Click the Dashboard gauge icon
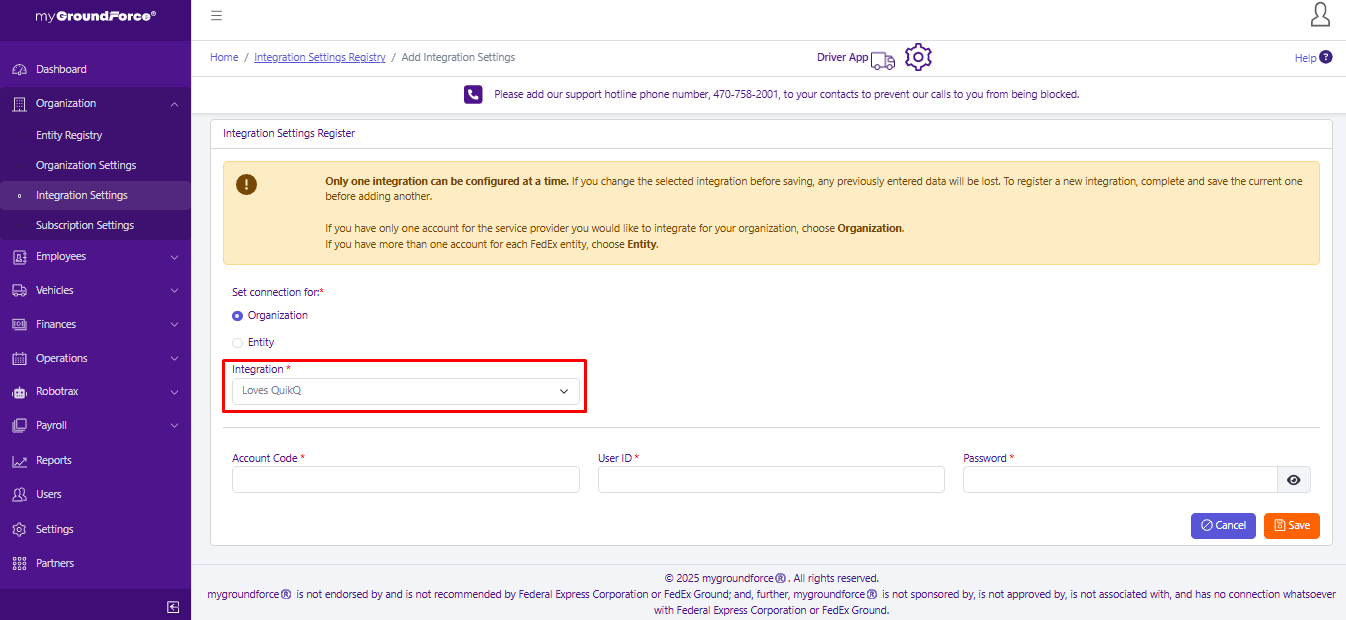Screen dimensions: 1346x620 (x=19, y=70)
